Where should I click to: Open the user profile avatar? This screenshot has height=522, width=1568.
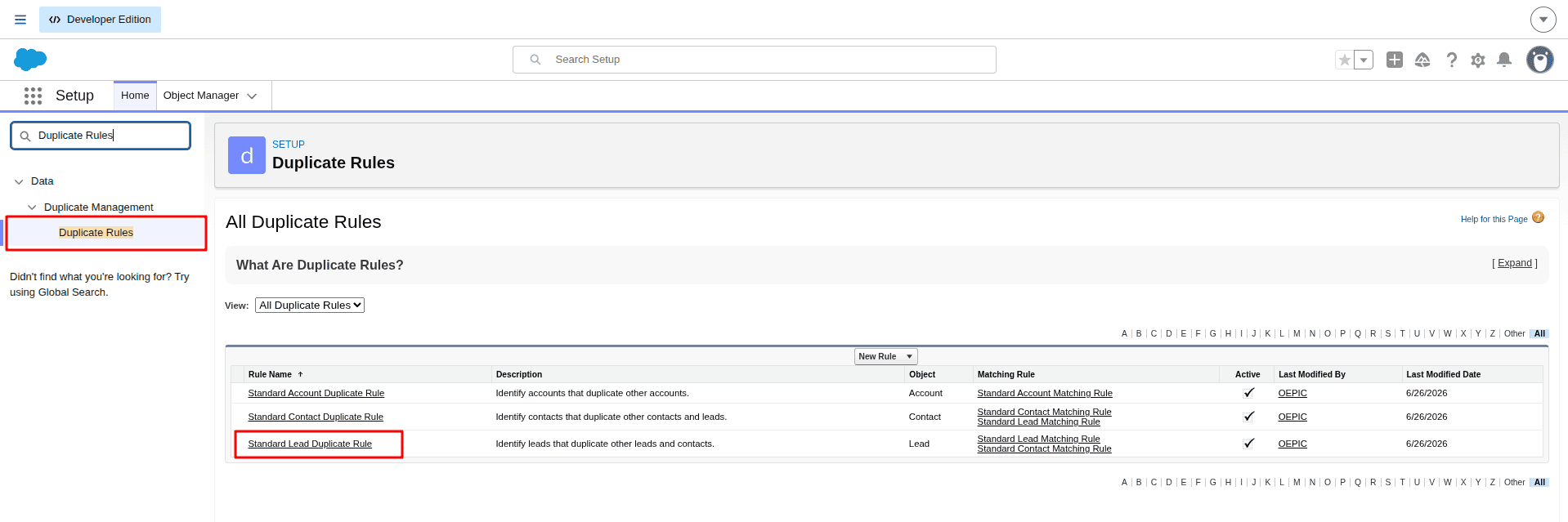click(x=1540, y=60)
